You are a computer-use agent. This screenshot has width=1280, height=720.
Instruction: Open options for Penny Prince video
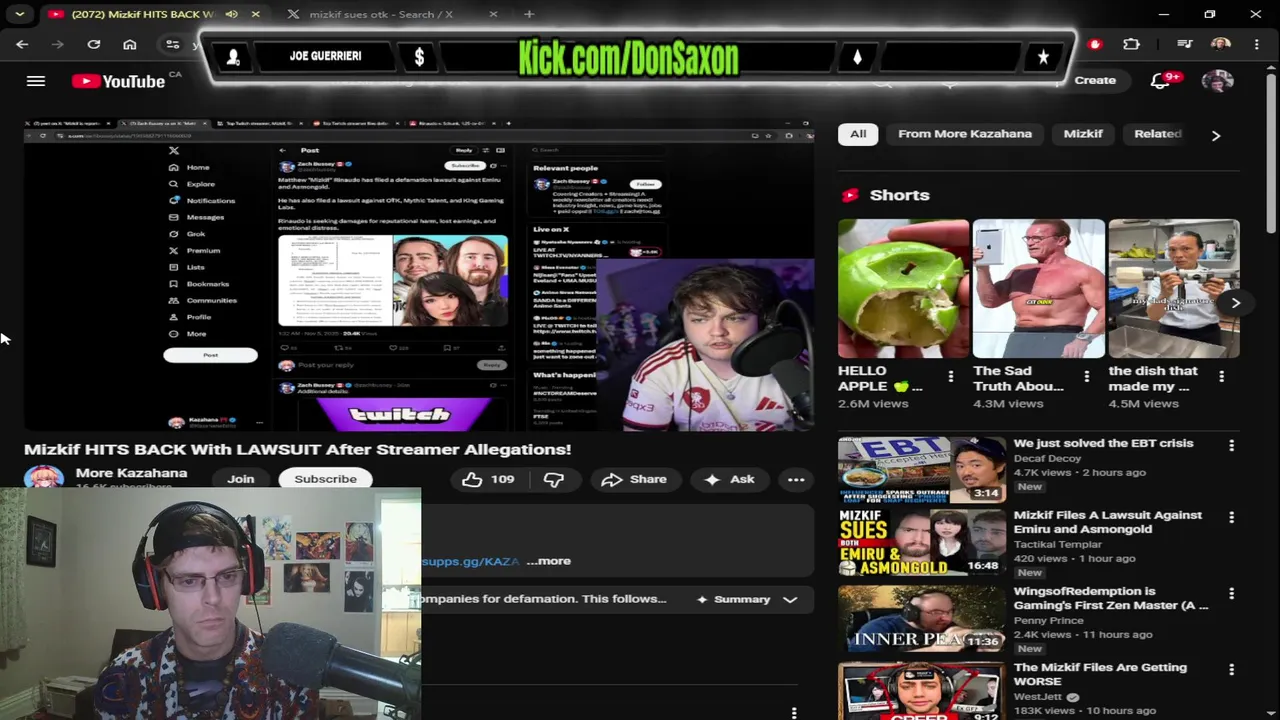1231,593
